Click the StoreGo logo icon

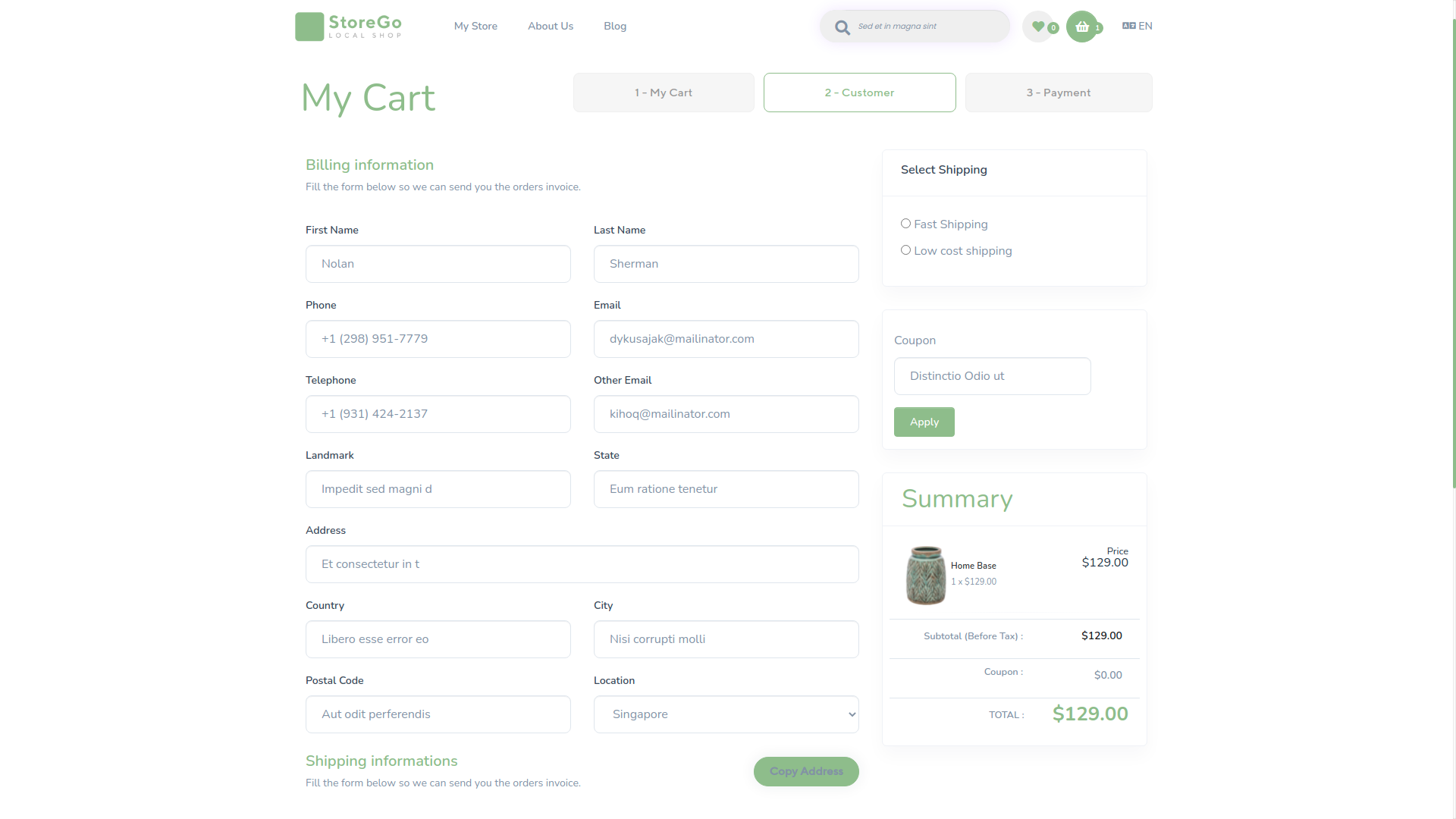pyautogui.click(x=309, y=27)
